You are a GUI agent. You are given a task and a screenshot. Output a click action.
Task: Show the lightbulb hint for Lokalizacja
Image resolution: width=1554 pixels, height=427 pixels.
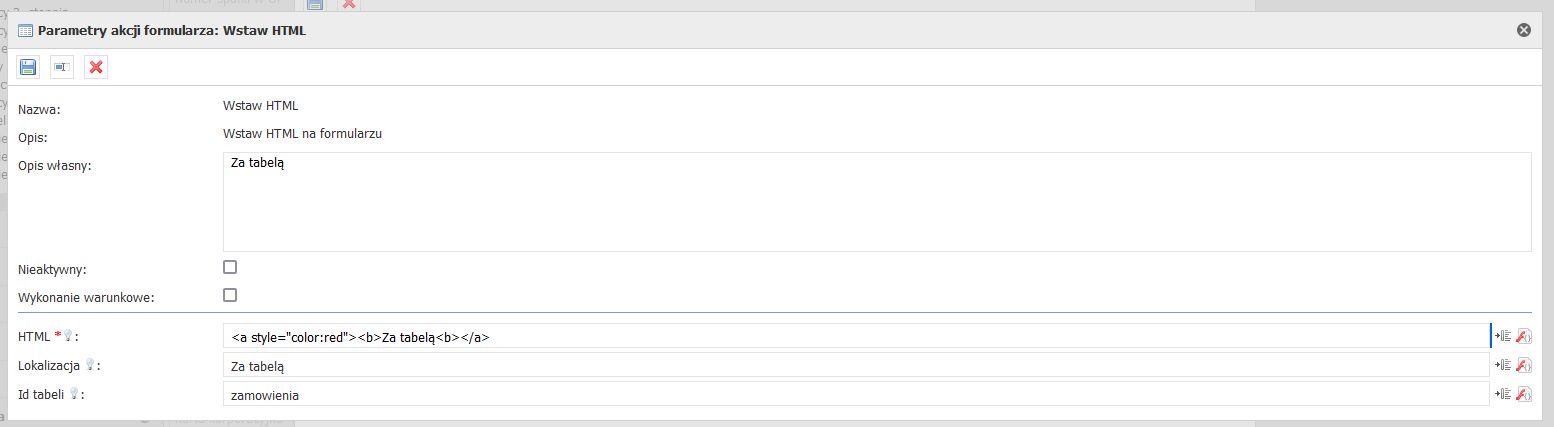[x=89, y=365]
